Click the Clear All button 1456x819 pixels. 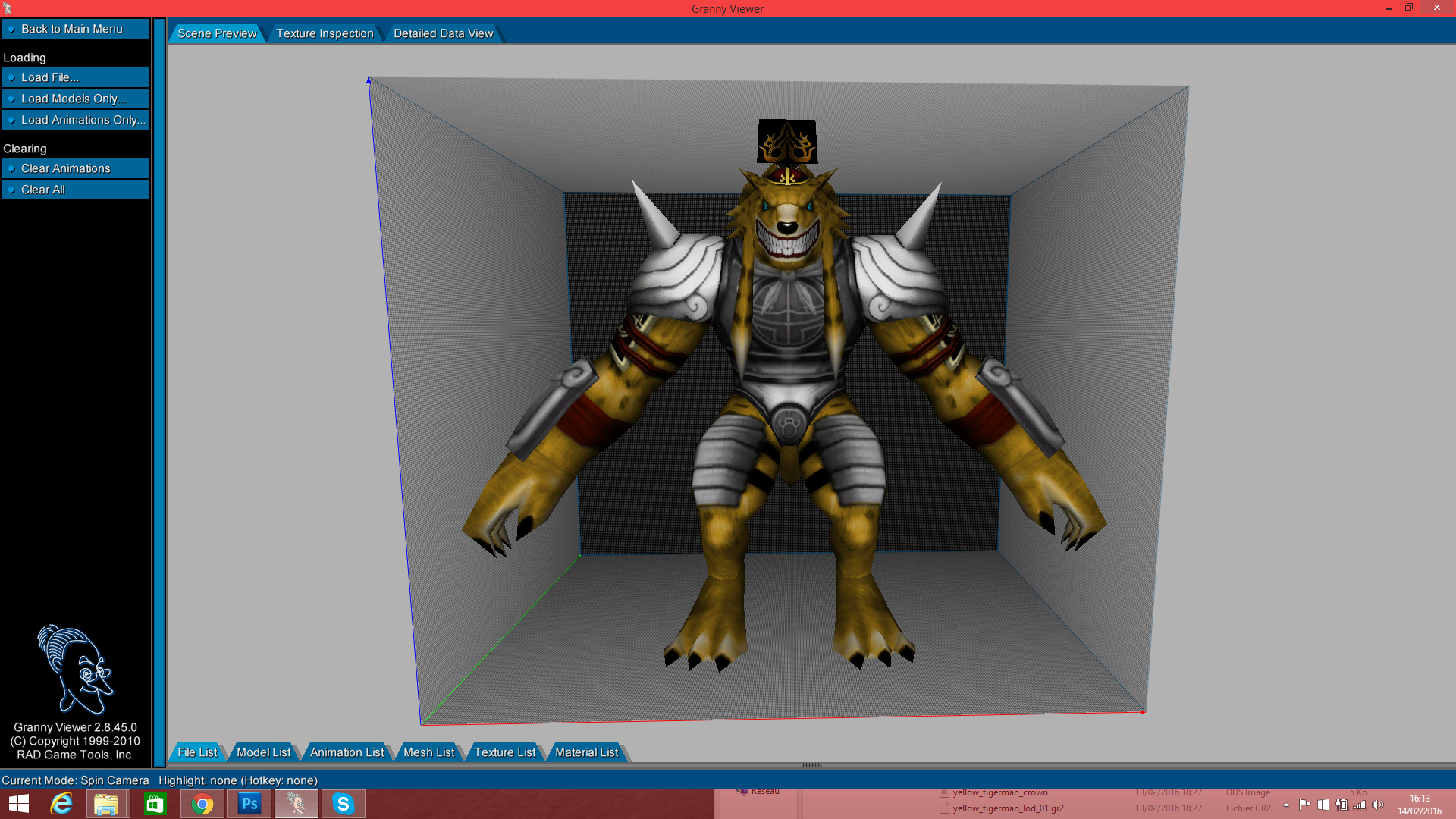[x=75, y=190]
